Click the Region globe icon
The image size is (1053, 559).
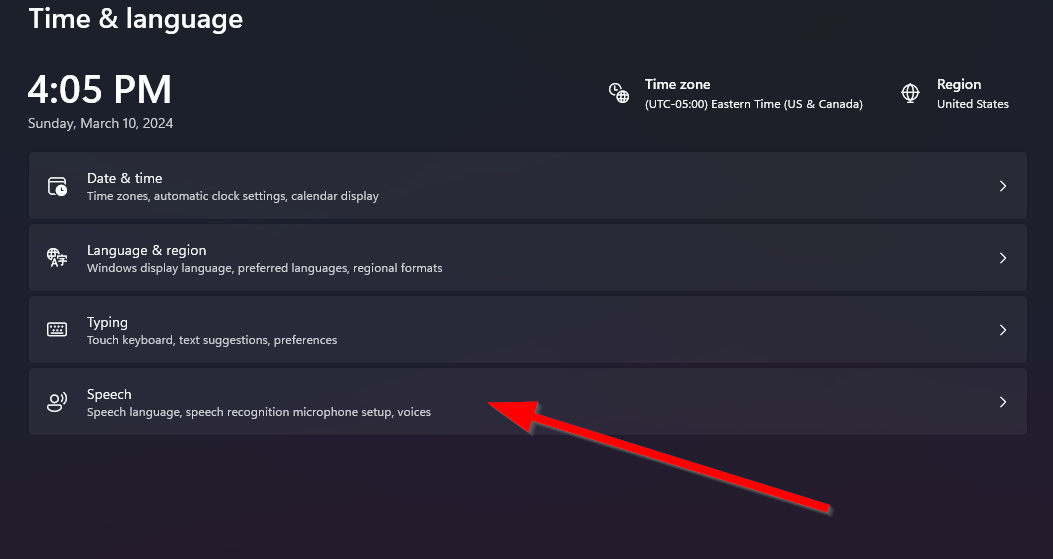pos(910,93)
